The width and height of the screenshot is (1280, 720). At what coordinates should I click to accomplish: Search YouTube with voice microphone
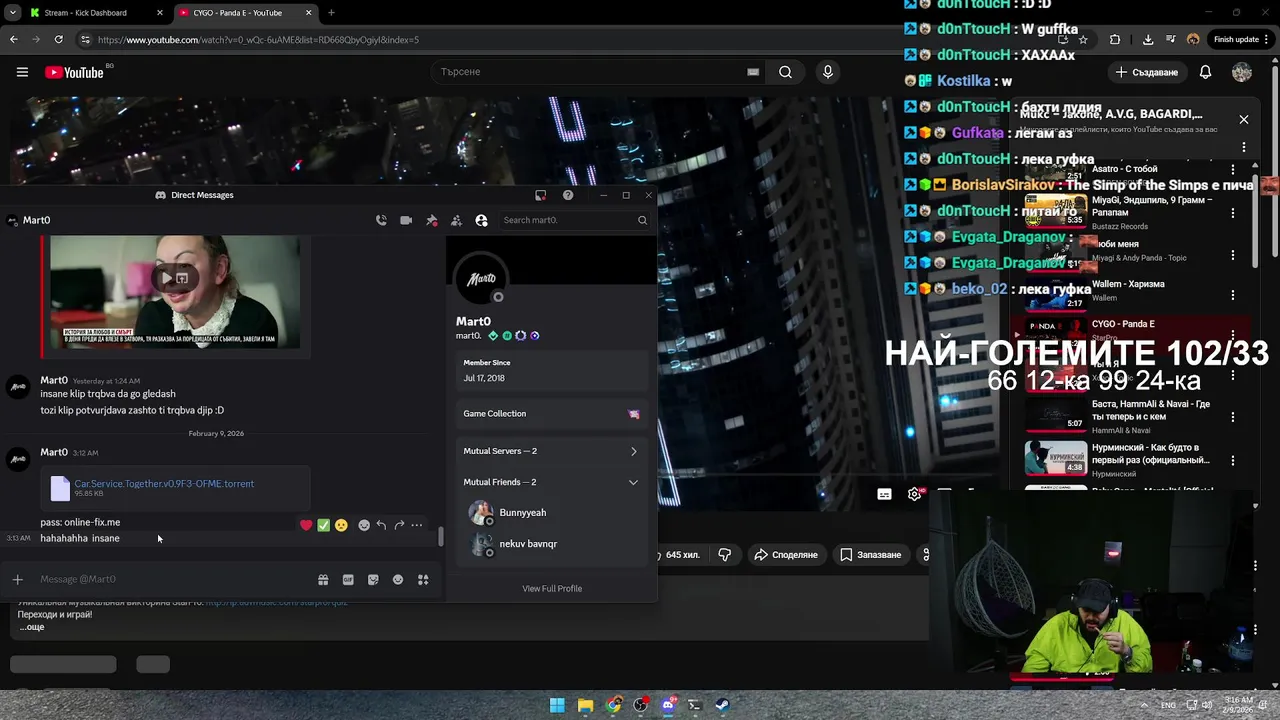(827, 72)
